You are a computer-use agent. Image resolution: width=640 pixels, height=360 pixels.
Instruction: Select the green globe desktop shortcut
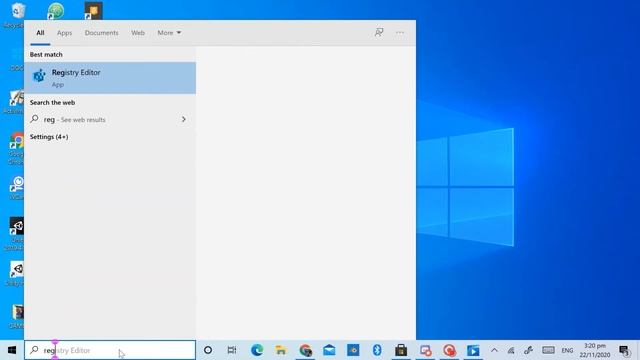pos(56,11)
